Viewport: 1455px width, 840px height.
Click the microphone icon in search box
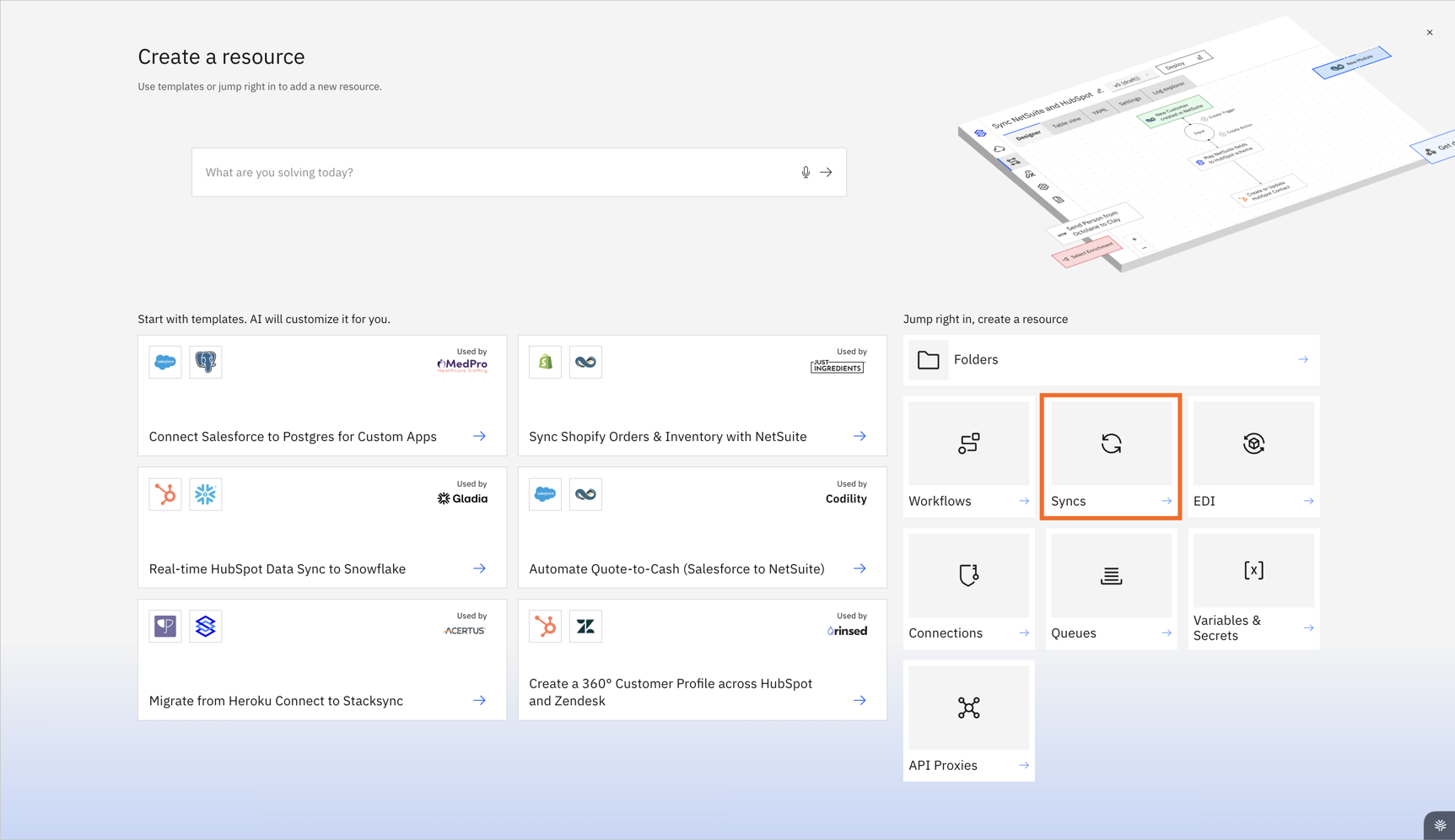coord(806,172)
